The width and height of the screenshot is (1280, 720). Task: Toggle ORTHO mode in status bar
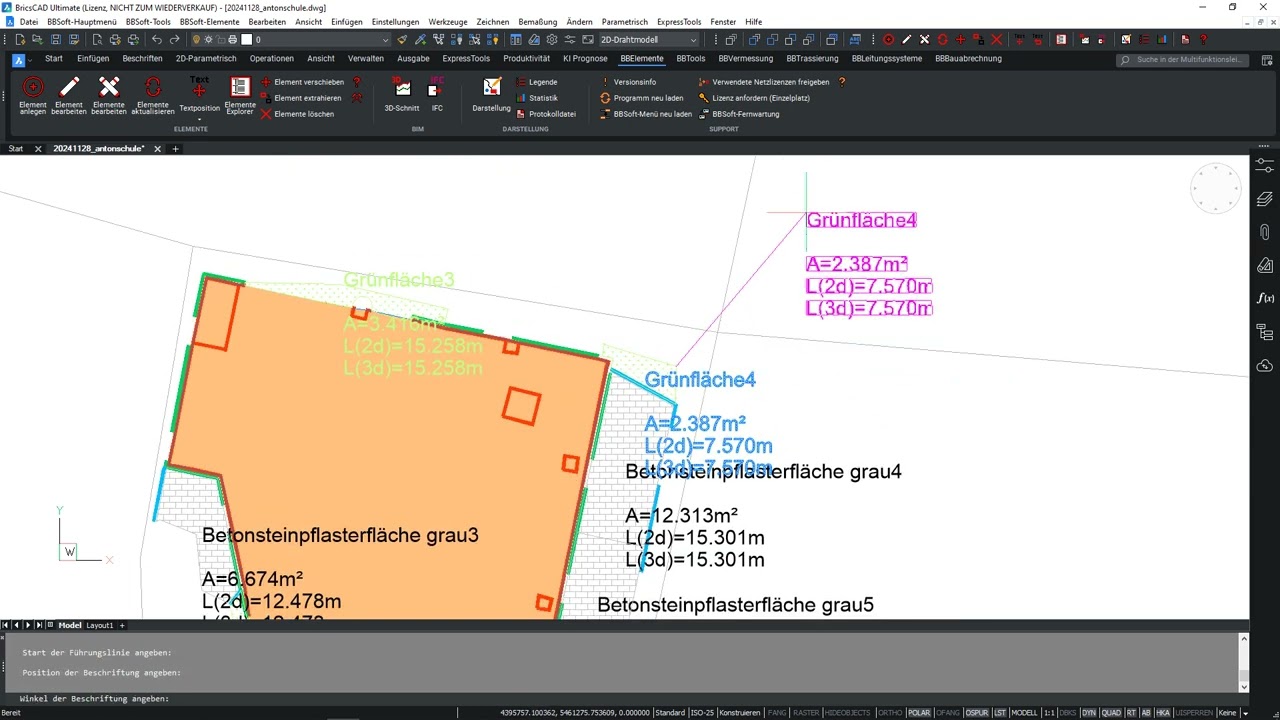point(889,713)
